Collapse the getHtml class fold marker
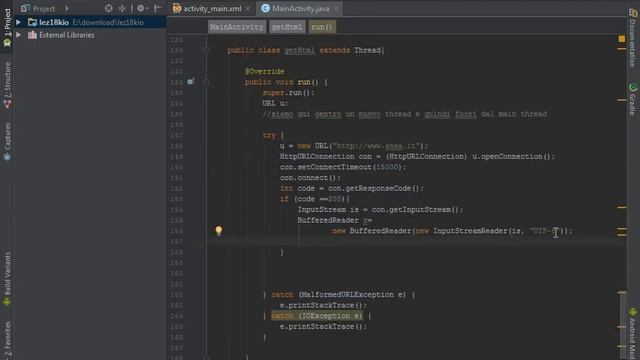 point(206,50)
